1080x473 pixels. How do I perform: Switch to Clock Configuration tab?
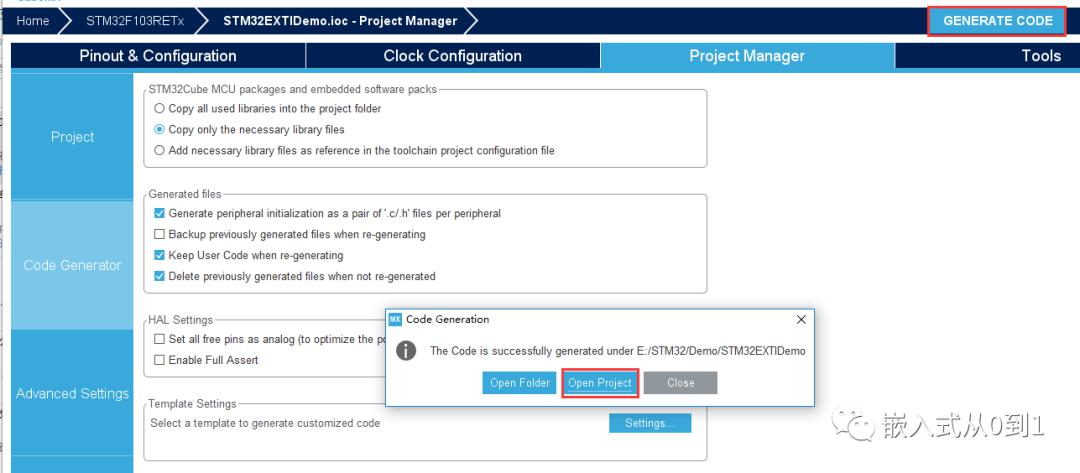[x=453, y=56]
